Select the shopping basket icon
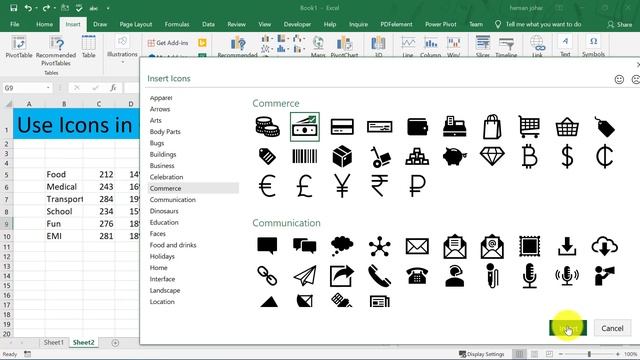 [567, 127]
